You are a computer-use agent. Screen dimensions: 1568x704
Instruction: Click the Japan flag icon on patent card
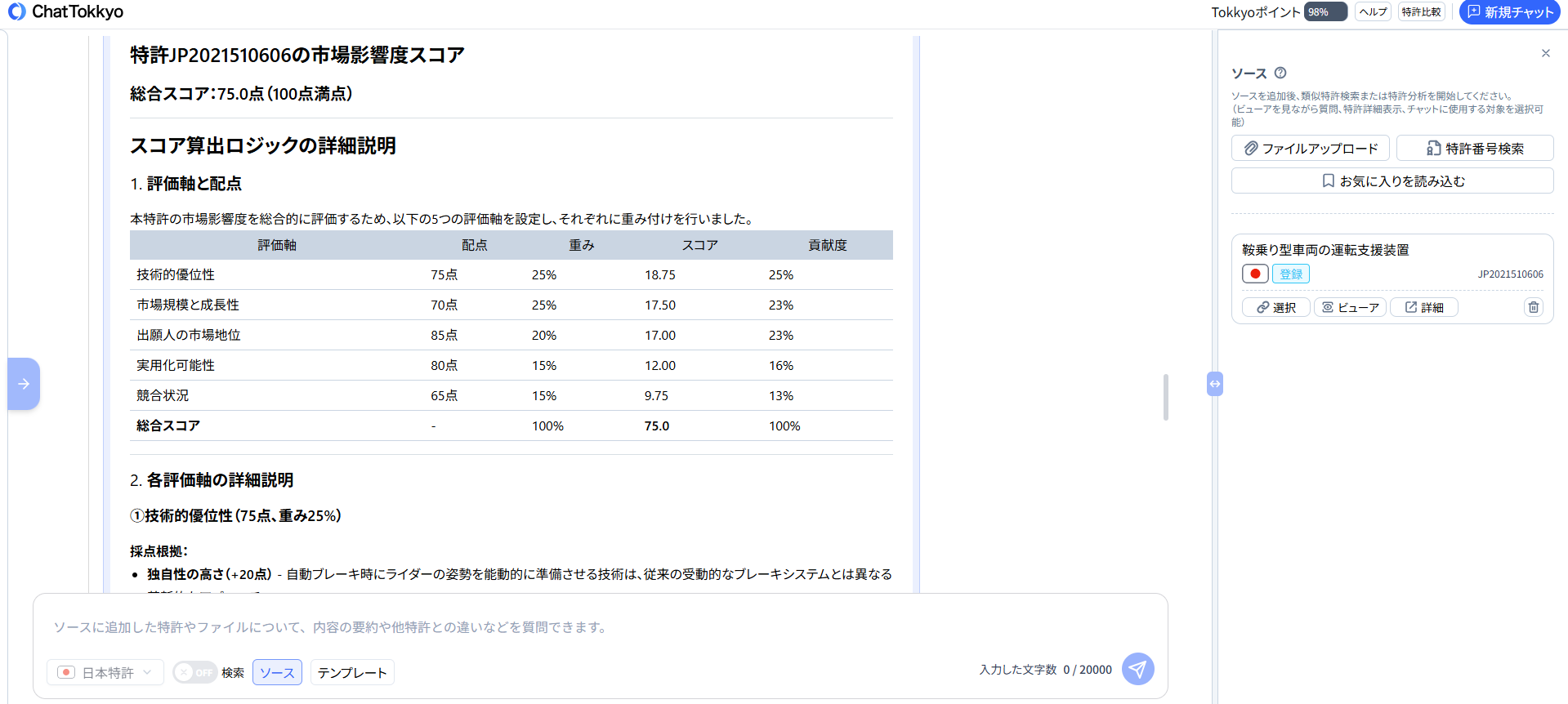click(x=1255, y=274)
